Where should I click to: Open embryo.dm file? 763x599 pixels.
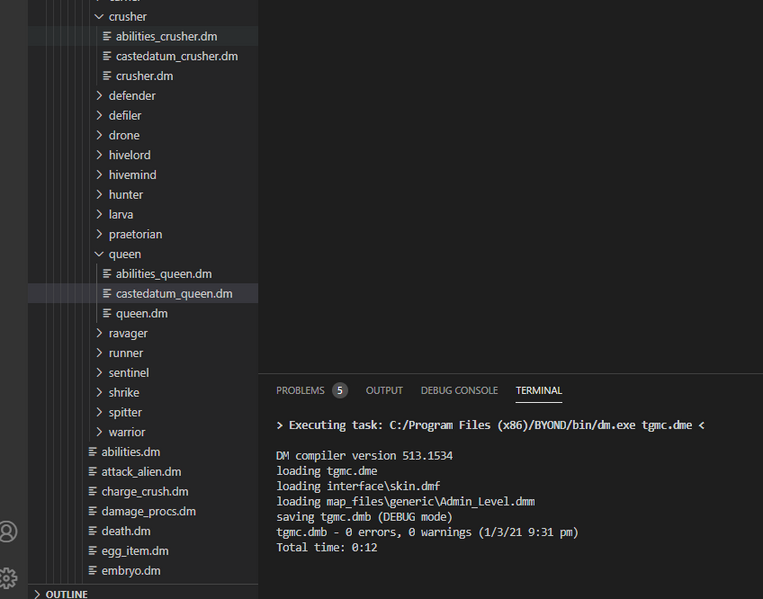click(131, 571)
